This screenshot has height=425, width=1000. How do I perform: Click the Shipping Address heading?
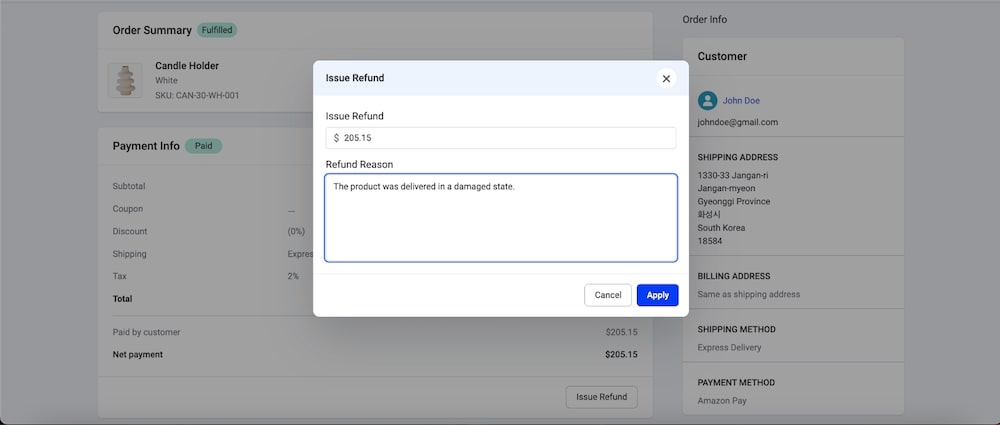click(x=737, y=157)
